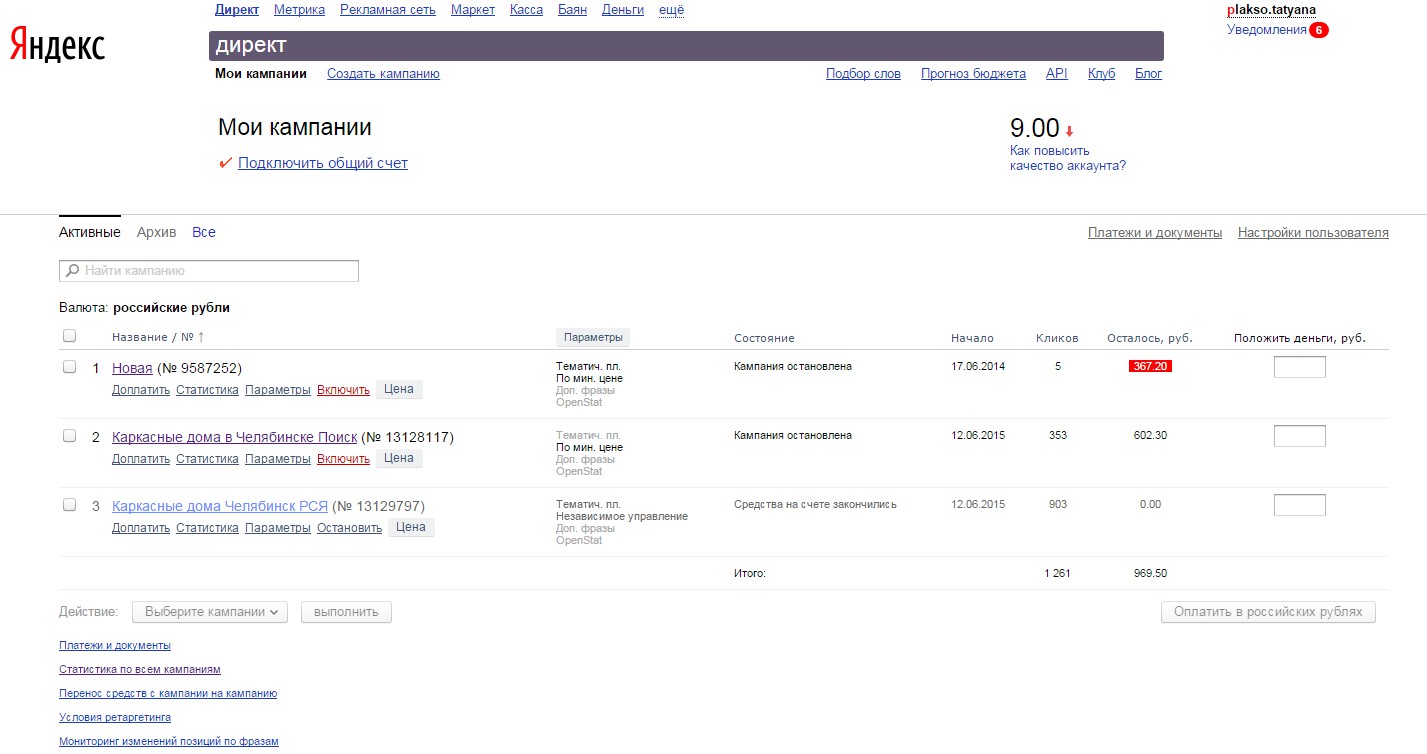Screen dimensions: 1427x754
Task: Click Включить for campaign № 13128117
Action: point(343,459)
